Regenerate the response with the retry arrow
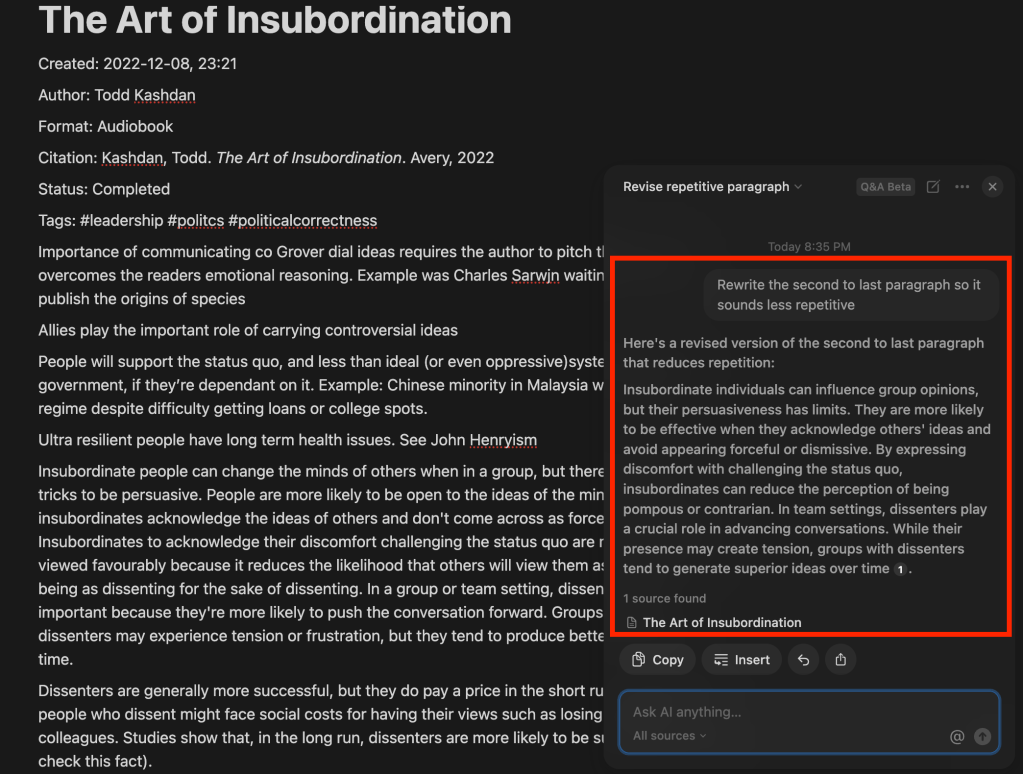This screenshot has height=774, width=1023. click(803, 659)
